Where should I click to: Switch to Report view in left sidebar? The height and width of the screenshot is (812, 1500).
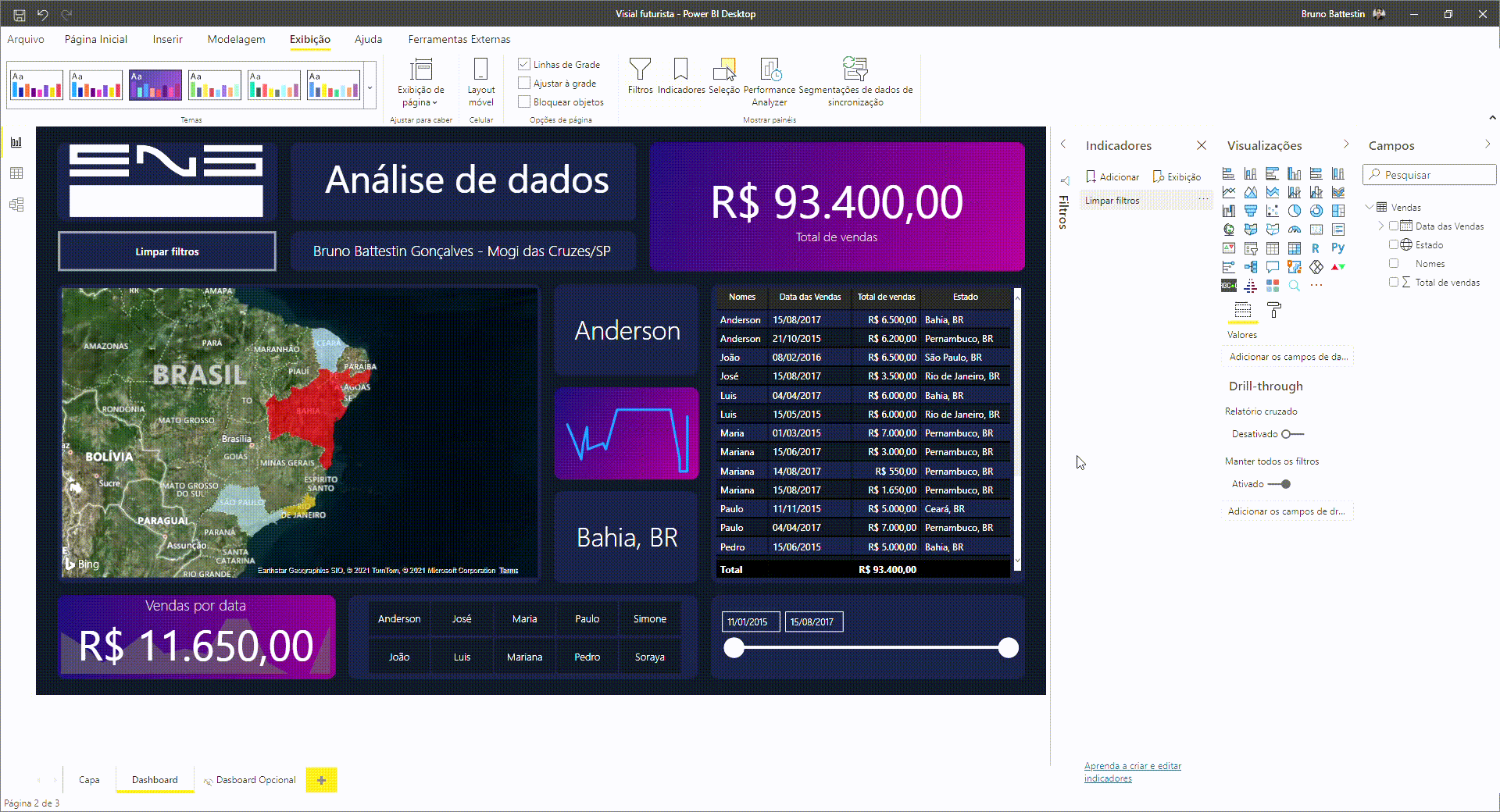[16, 142]
